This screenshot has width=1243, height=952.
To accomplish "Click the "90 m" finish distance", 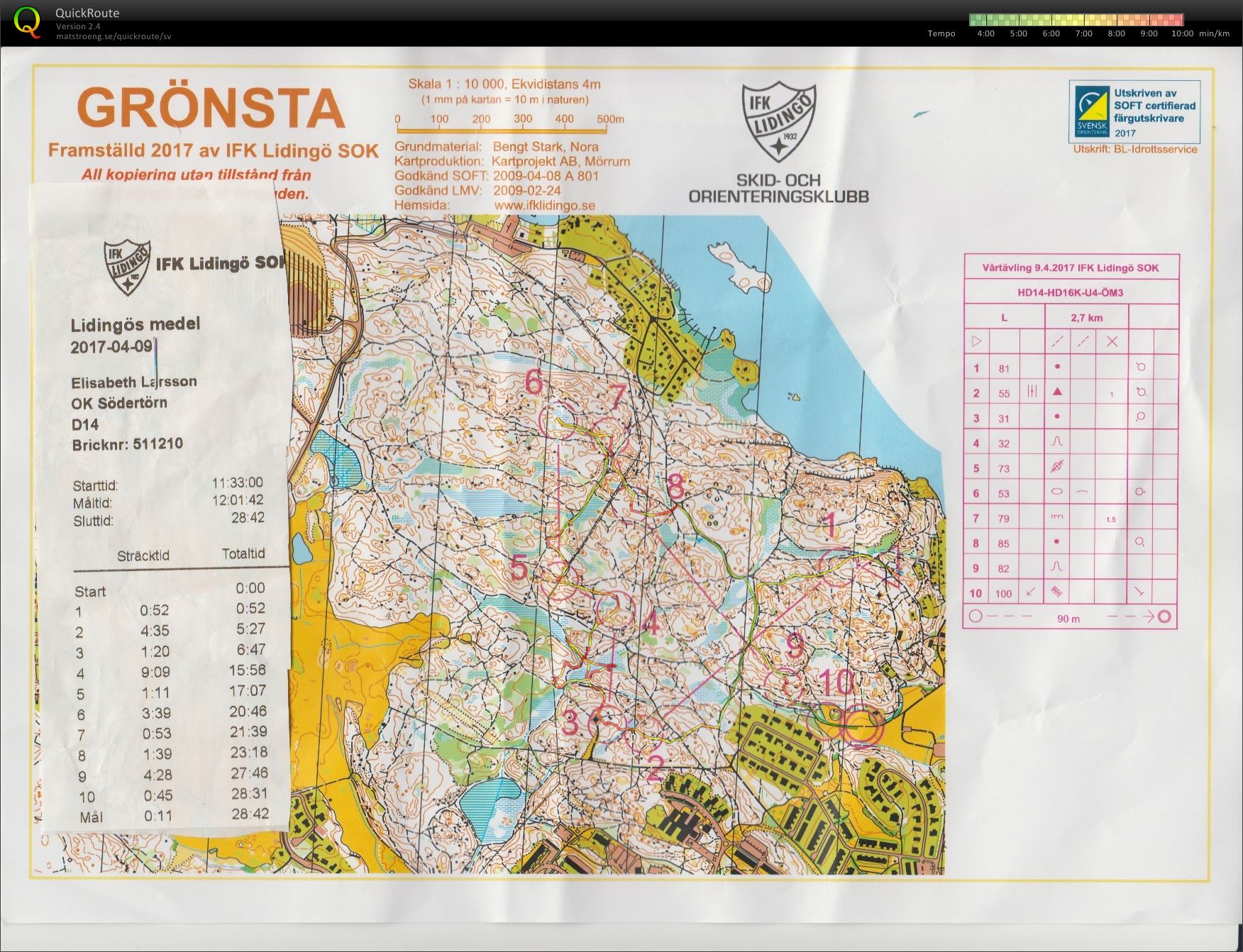I will (1068, 619).
